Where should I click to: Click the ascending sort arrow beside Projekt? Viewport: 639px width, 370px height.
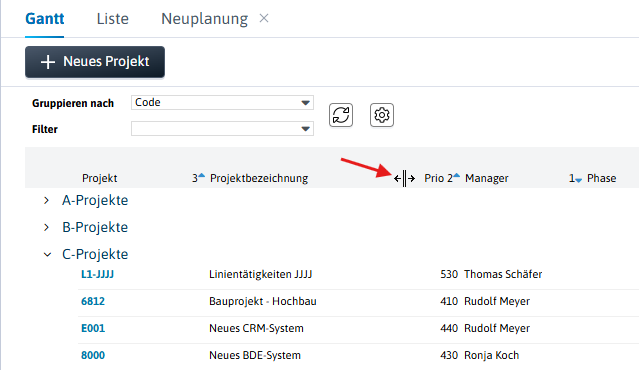(x=201, y=176)
